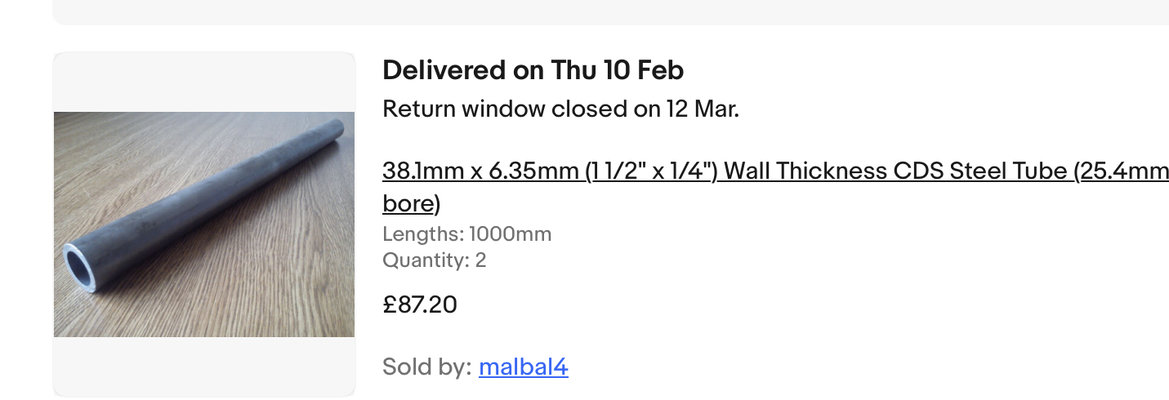Screen dimensions: 1169x400
Task: Click the hollow open end of the tube photo
Action: tap(82, 266)
